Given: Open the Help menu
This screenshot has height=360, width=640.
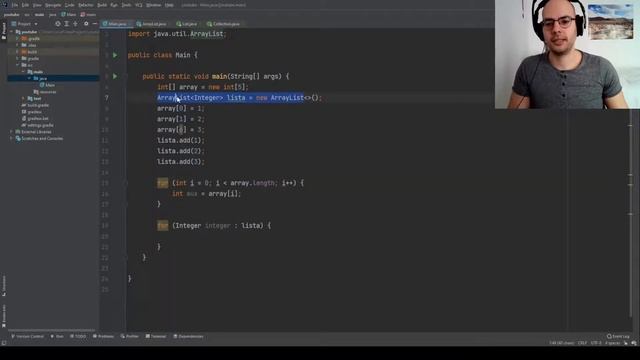Looking at the screenshot, I should click(x=169, y=5).
